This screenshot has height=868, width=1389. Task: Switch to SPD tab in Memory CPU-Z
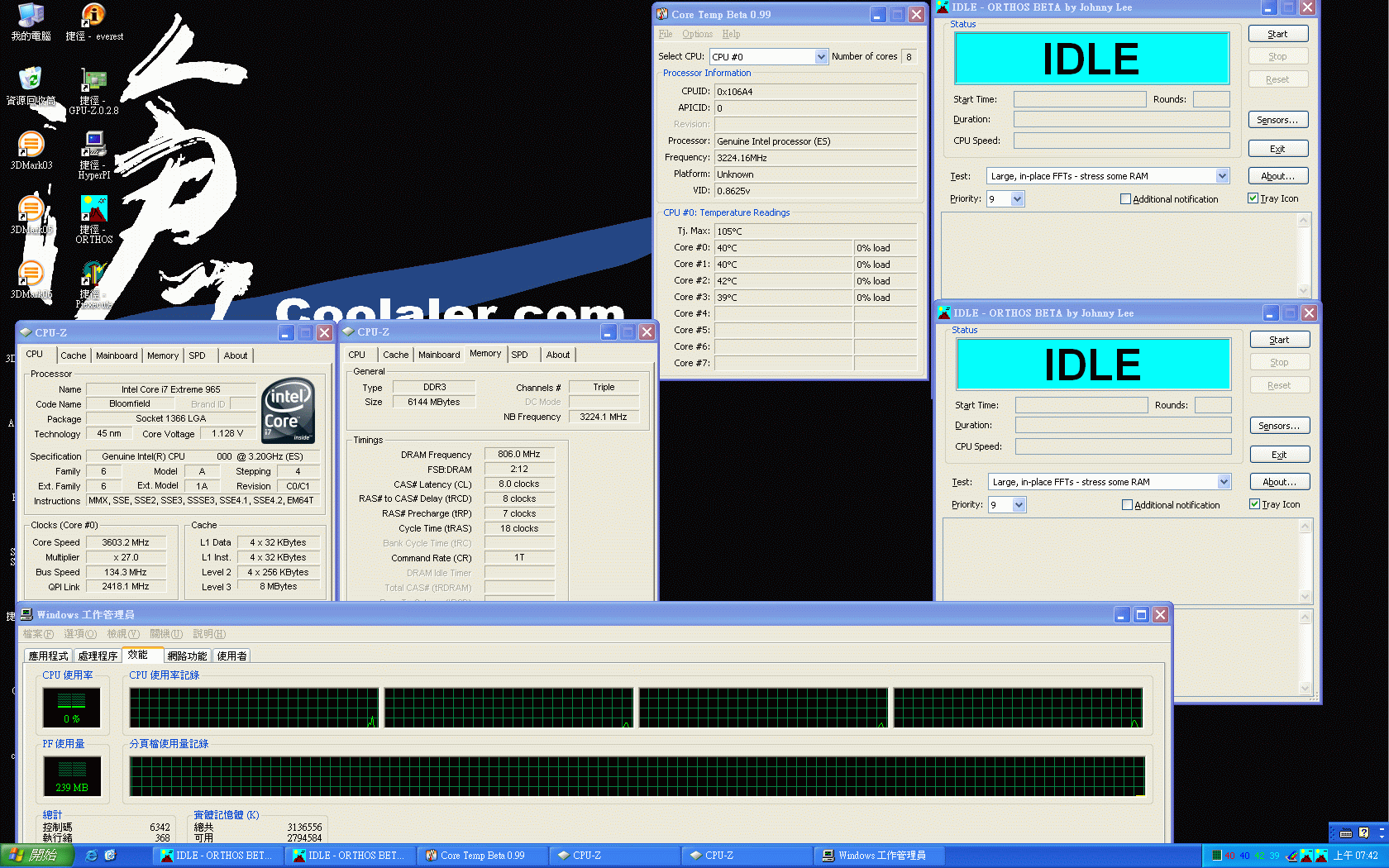click(x=519, y=355)
